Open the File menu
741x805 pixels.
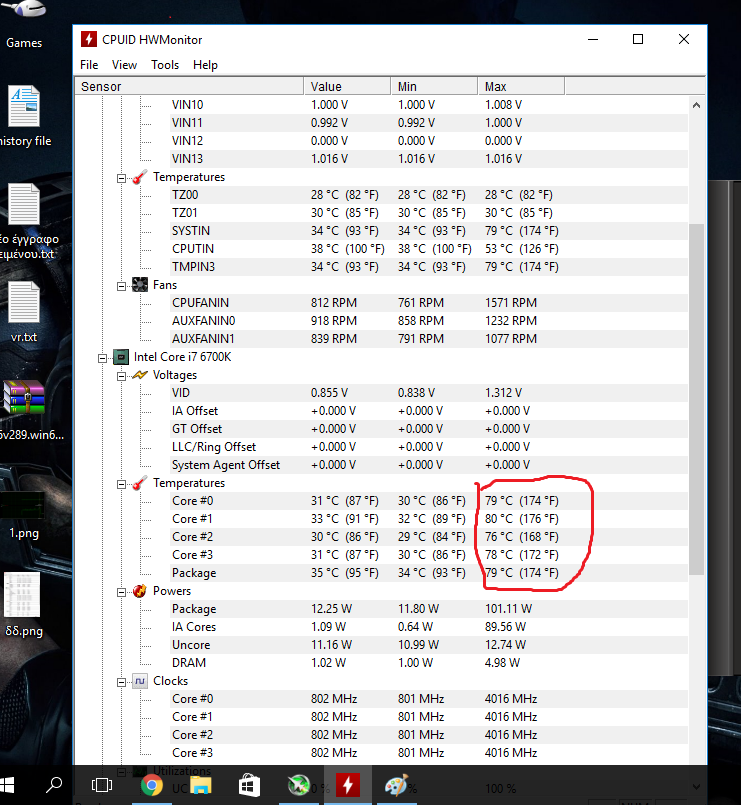(x=89, y=65)
